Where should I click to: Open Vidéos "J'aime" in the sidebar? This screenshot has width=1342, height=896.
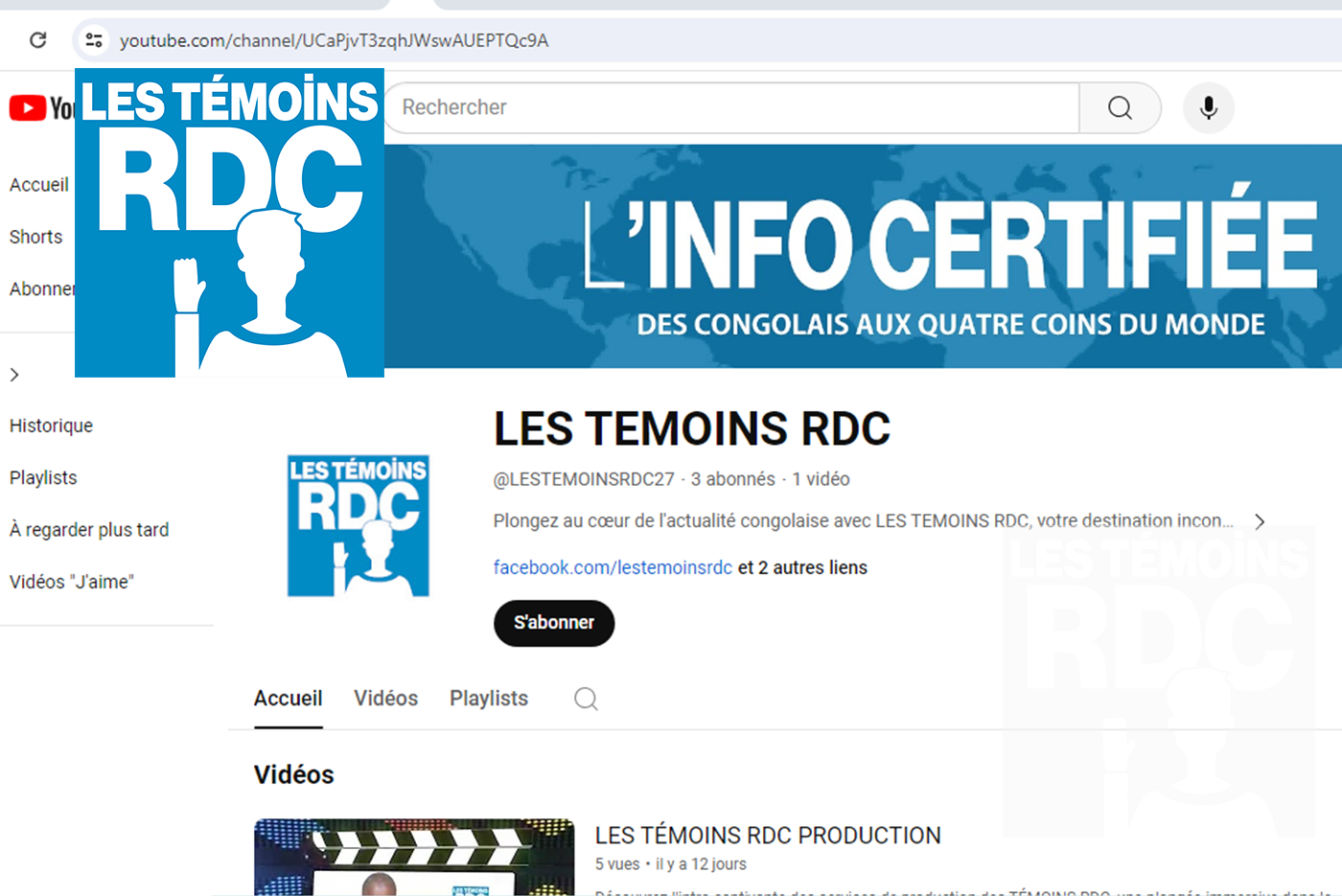[x=72, y=582]
